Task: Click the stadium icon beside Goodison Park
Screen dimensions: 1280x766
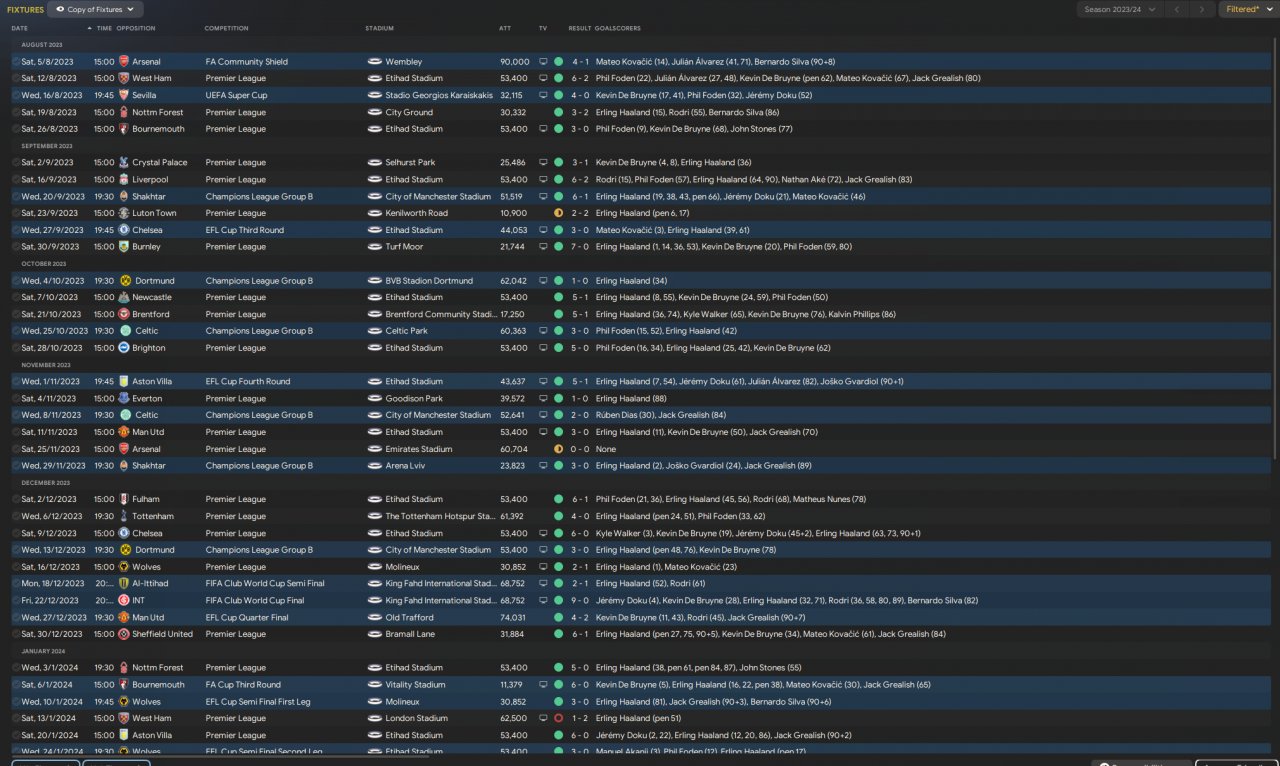Action: click(x=375, y=398)
